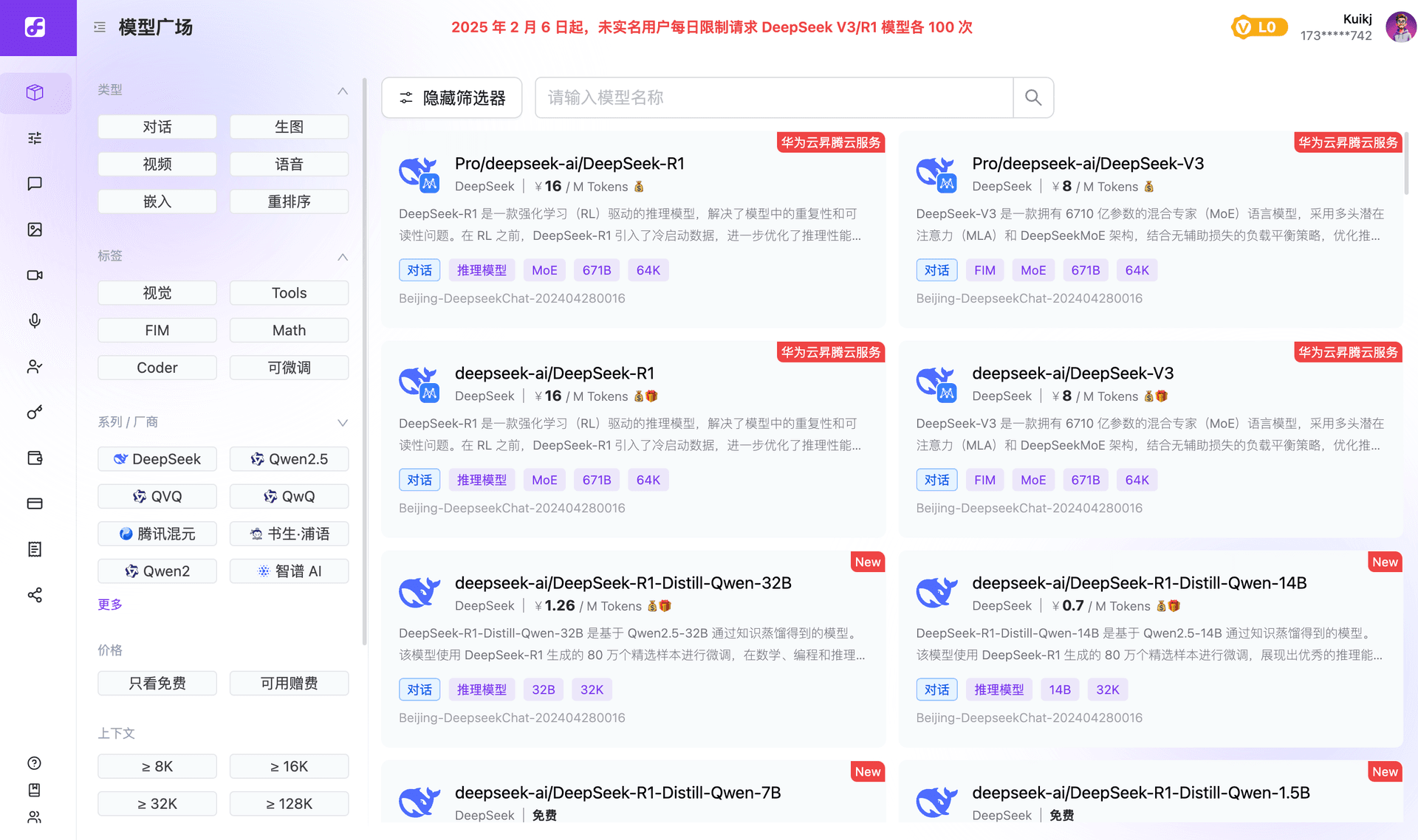Click the Kuikj account name
Viewport: 1418px width, 840px height.
tap(1357, 19)
